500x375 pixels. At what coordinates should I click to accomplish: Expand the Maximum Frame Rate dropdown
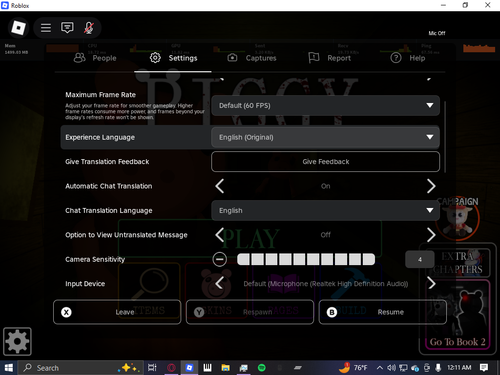point(325,106)
